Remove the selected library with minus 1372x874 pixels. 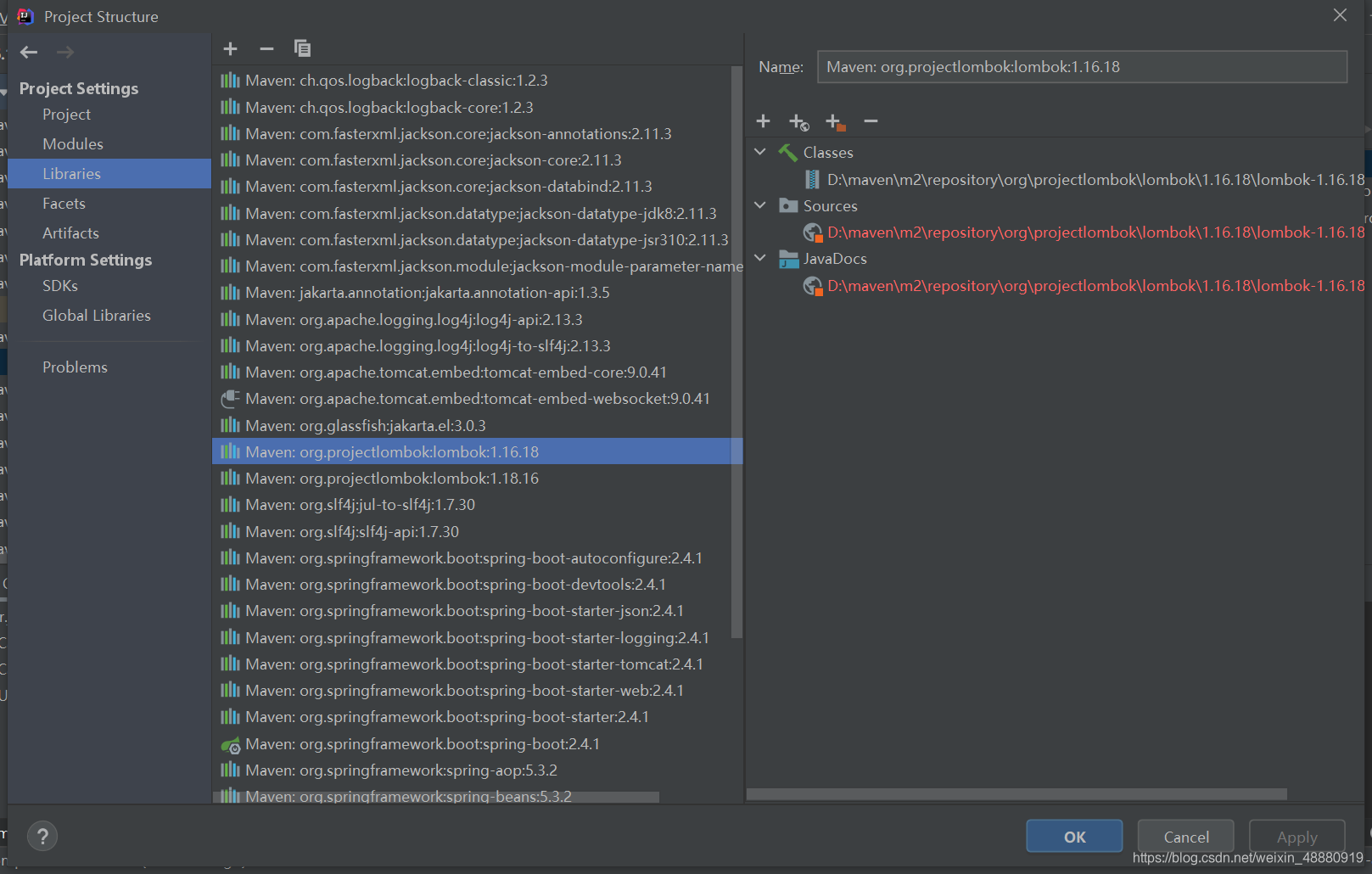point(266,48)
